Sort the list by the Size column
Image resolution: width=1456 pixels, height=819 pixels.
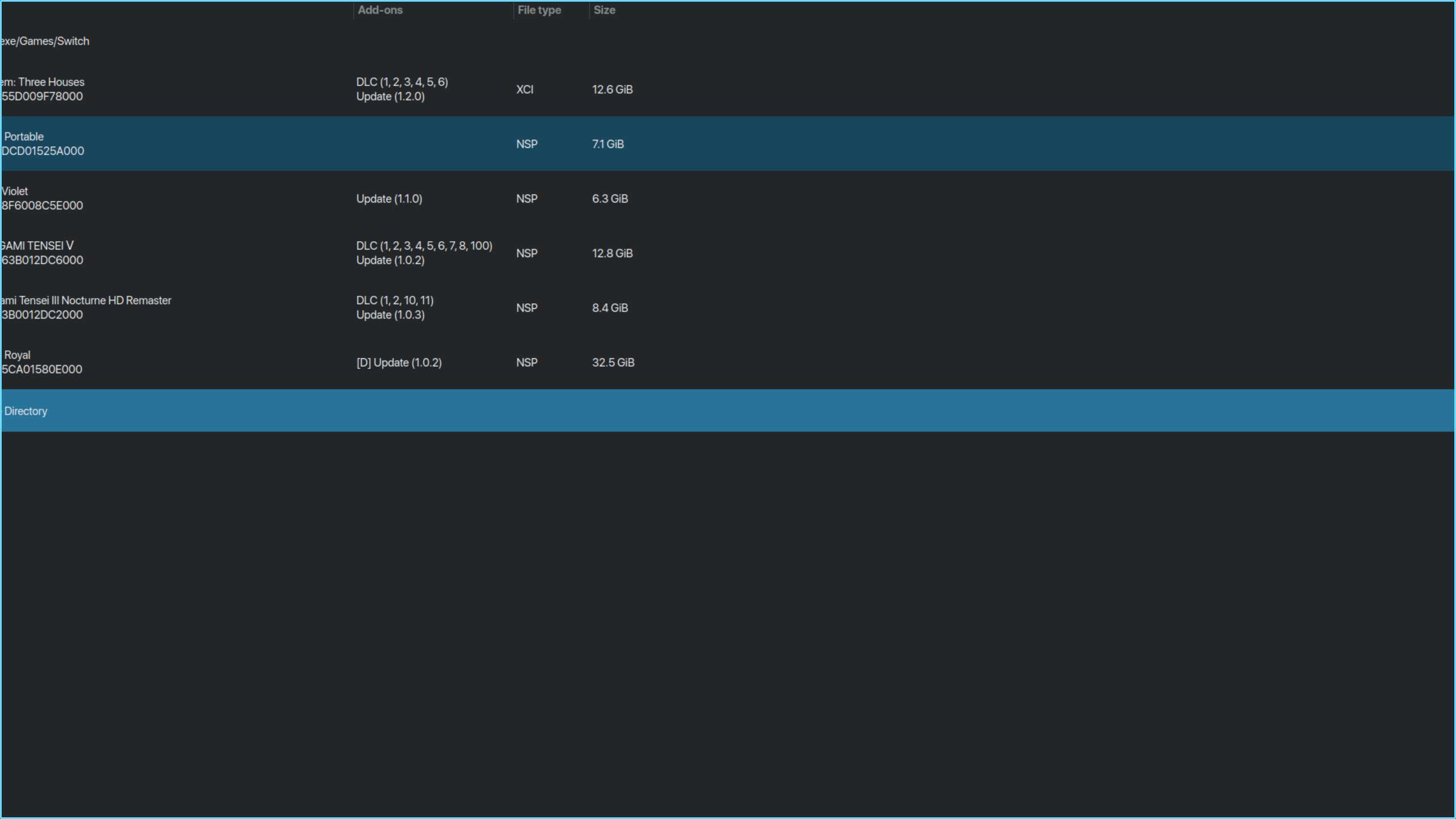603,10
